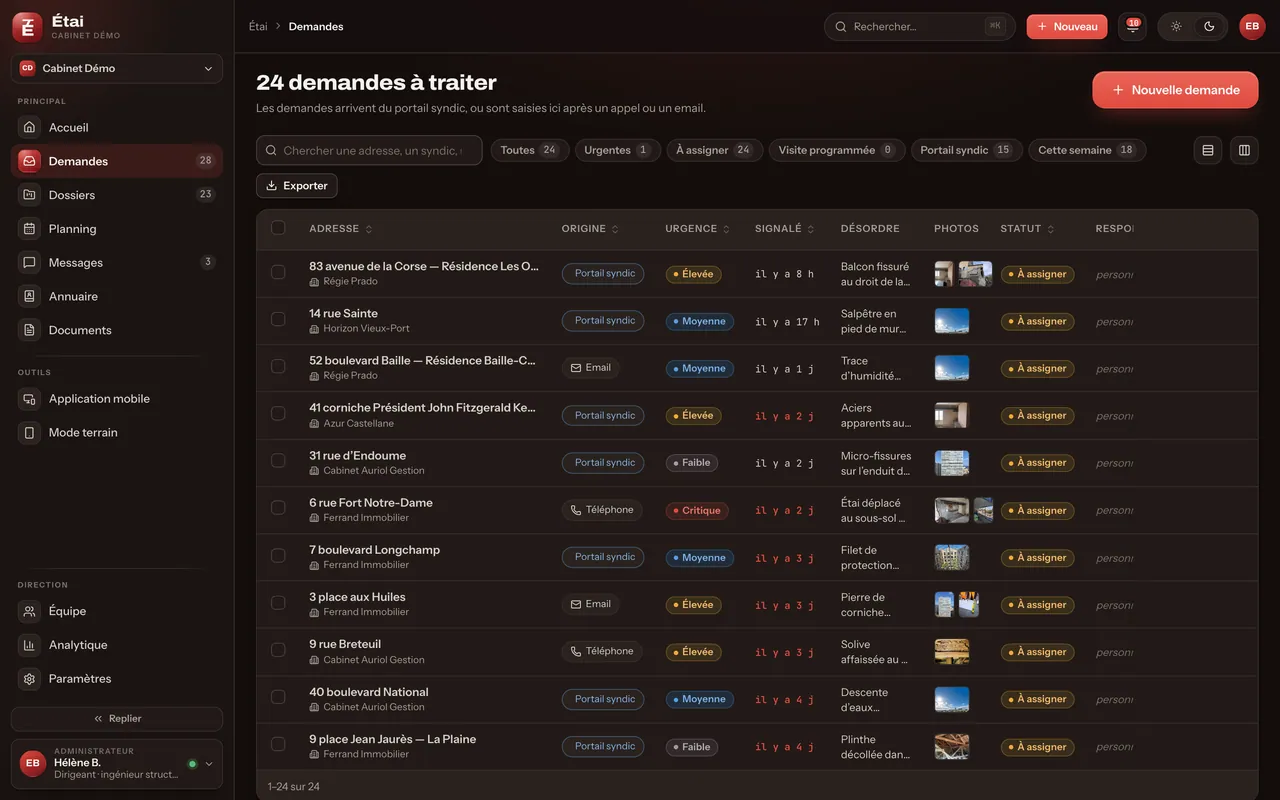
Task: Click the Étai logo icon
Action: (x=27, y=27)
